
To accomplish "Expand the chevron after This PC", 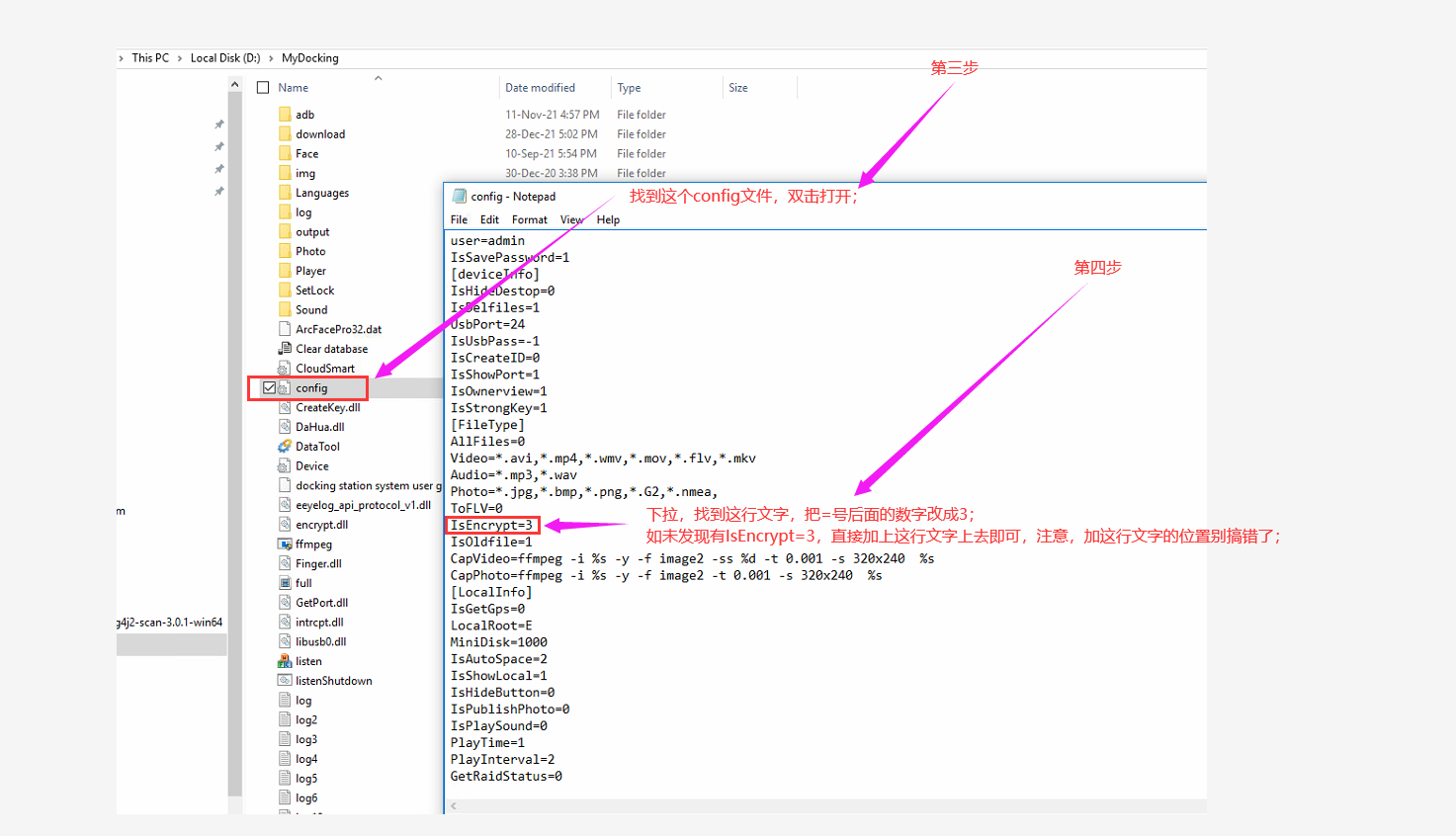I will [180, 58].
